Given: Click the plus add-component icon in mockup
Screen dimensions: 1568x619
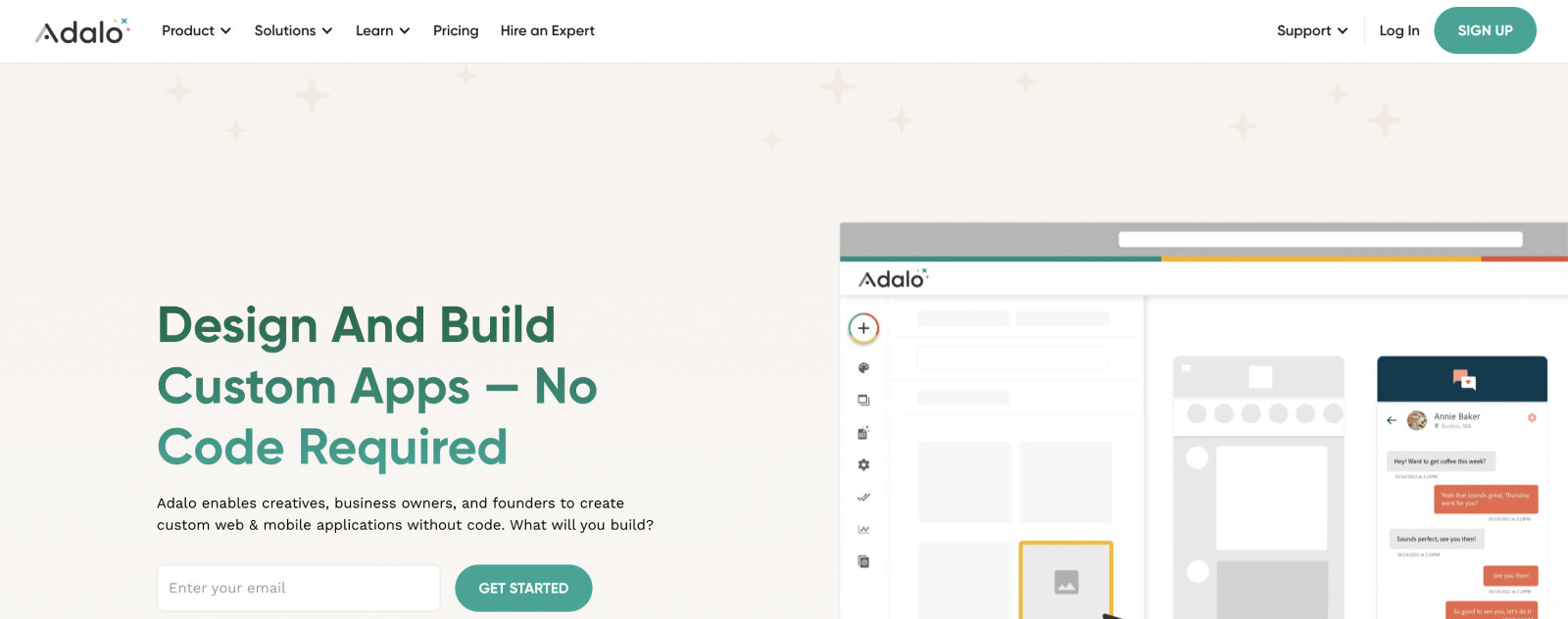Looking at the screenshot, I should [x=863, y=328].
